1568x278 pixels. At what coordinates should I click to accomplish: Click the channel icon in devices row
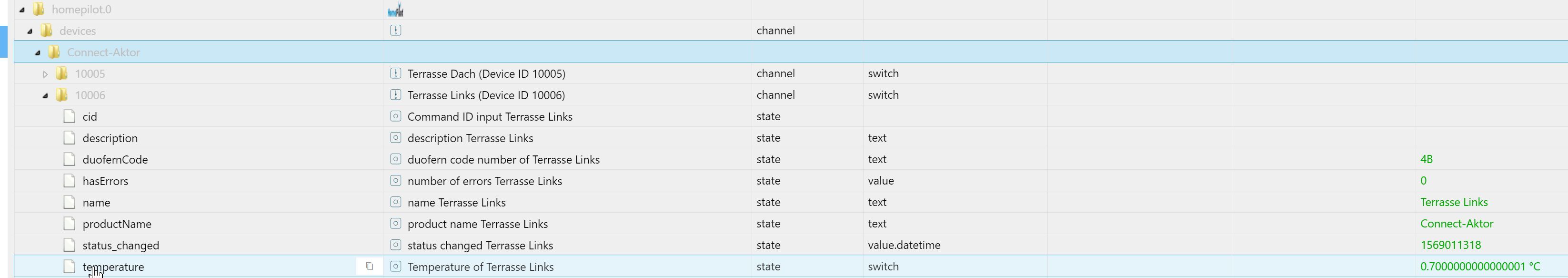pyautogui.click(x=396, y=31)
